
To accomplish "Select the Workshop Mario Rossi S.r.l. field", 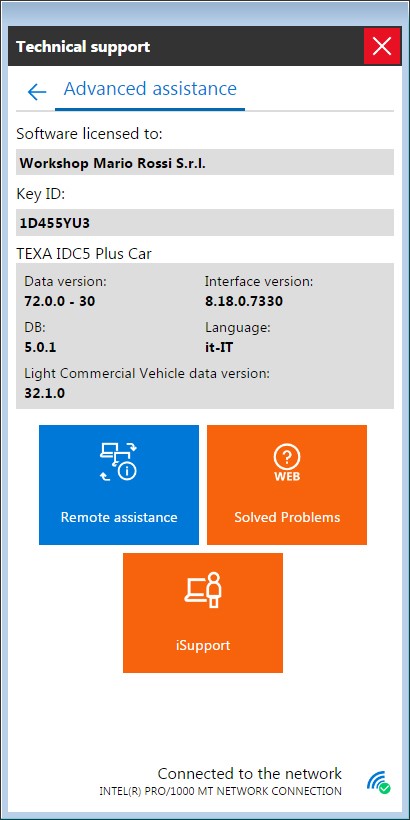I will (205, 162).
